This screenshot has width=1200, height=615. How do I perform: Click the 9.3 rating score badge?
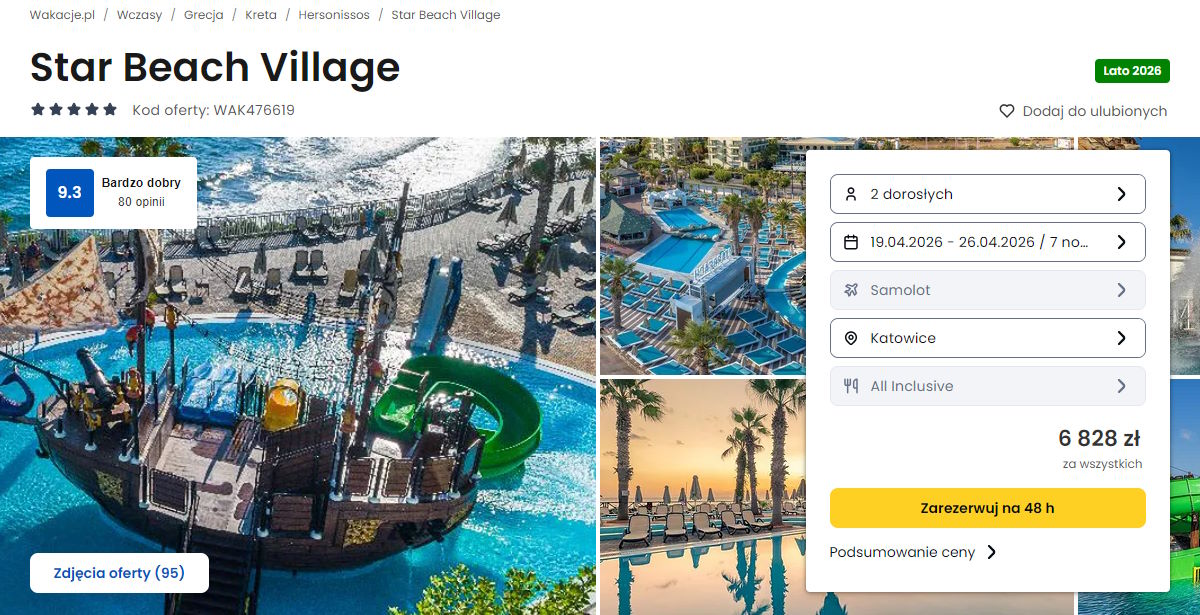(70, 193)
